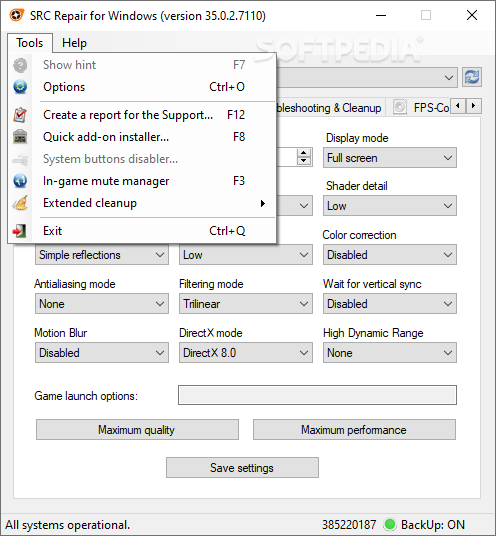The width and height of the screenshot is (496, 536).
Task: Click the Show hint question mark icon
Action: [x=20, y=65]
